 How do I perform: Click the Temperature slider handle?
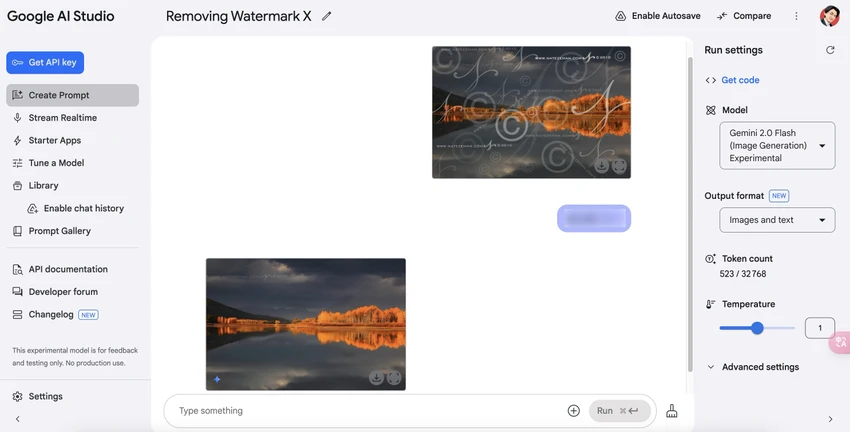coord(757,328)
